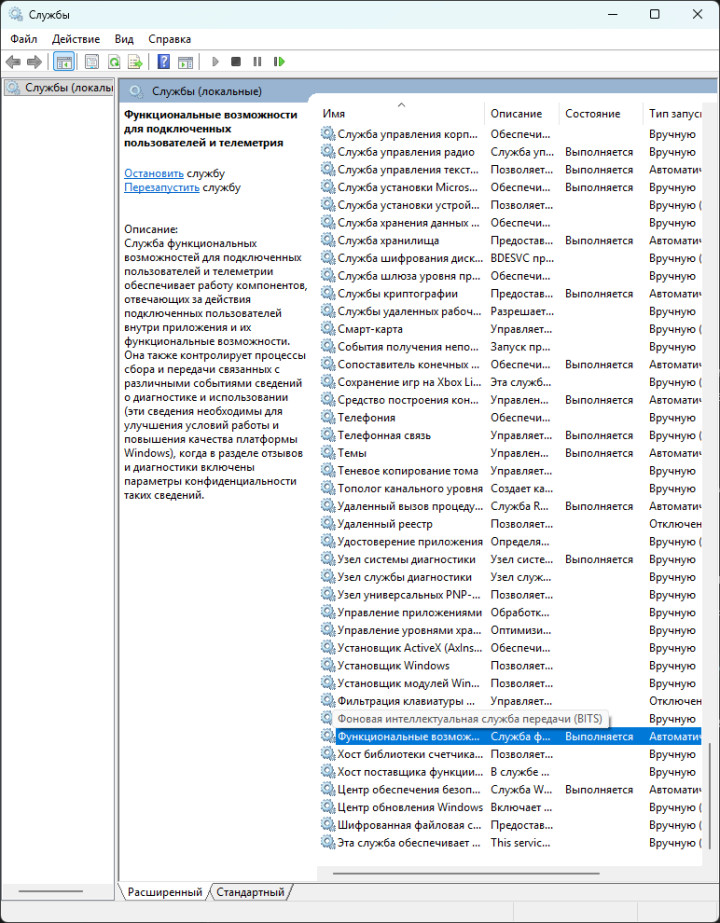Viewport: 720px width, 923px height.
Task: Click the Перезапустить service link
Action: [x=162, y=187]
